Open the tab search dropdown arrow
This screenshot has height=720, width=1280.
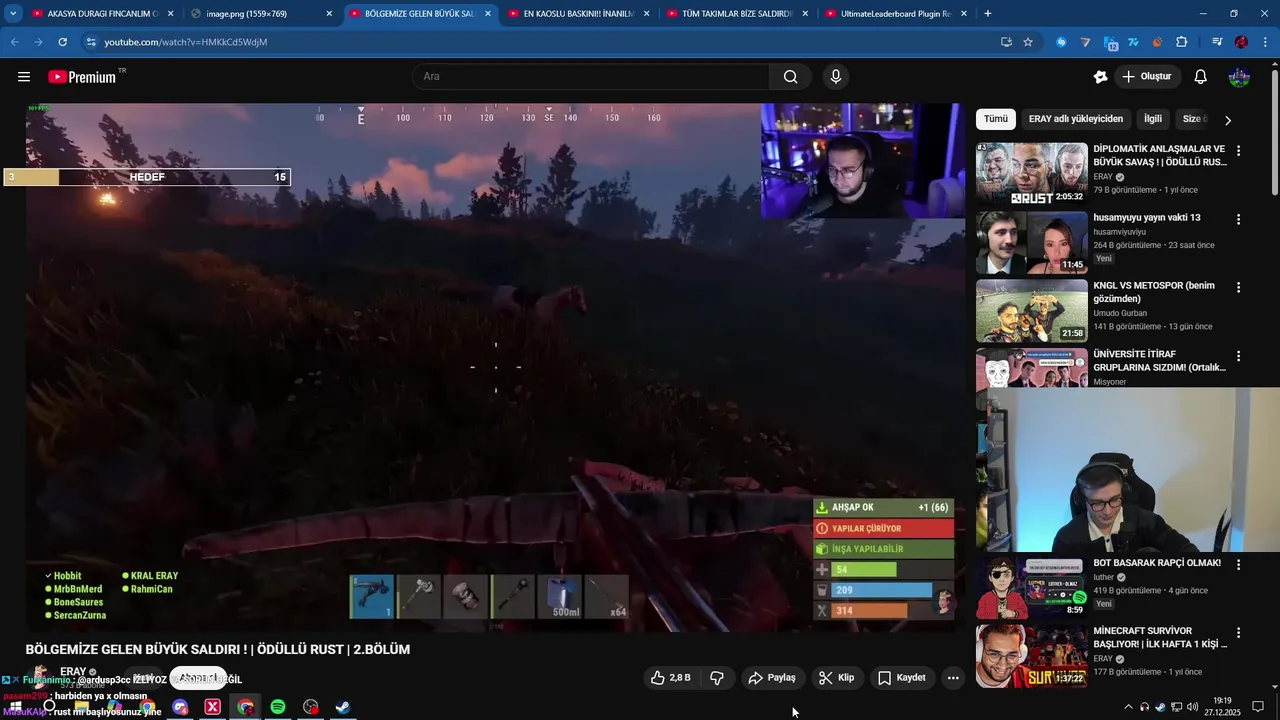pos(13,14)
